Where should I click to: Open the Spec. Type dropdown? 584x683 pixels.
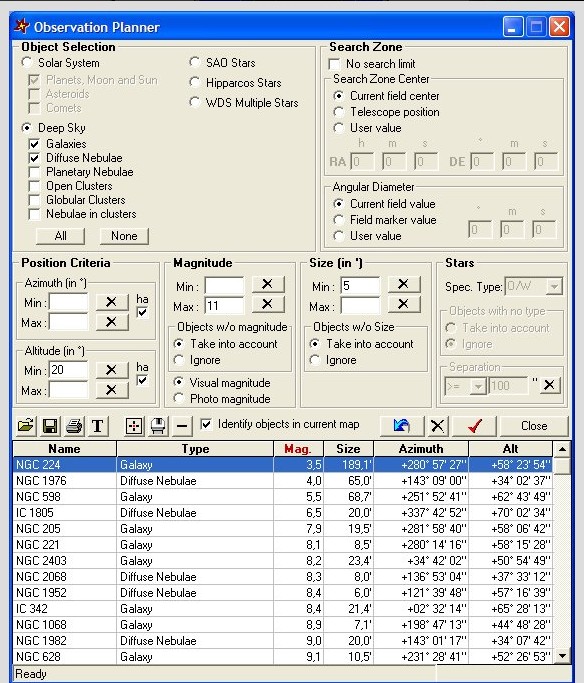point(554,286)
